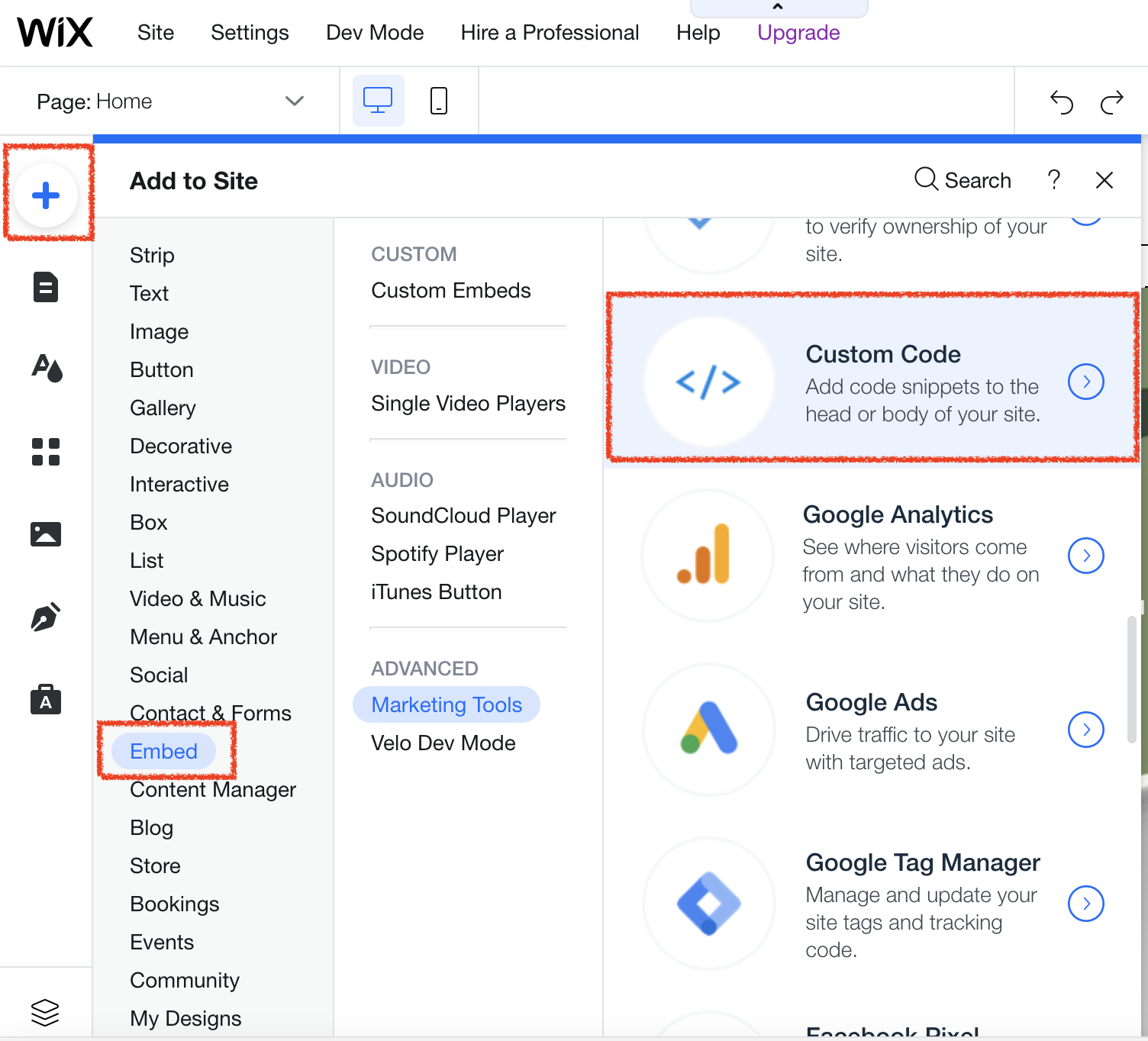Select Blog category
The height and width of the screenshot is (1041, 1148).
pos(151,827)
